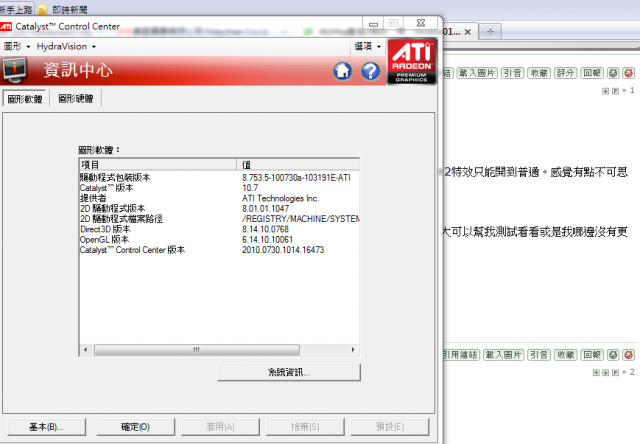This screenshot has height=444, width=640.
Task: Select the 2D 驅動程式檔案路徑 row
Action: tap(219, 219)
